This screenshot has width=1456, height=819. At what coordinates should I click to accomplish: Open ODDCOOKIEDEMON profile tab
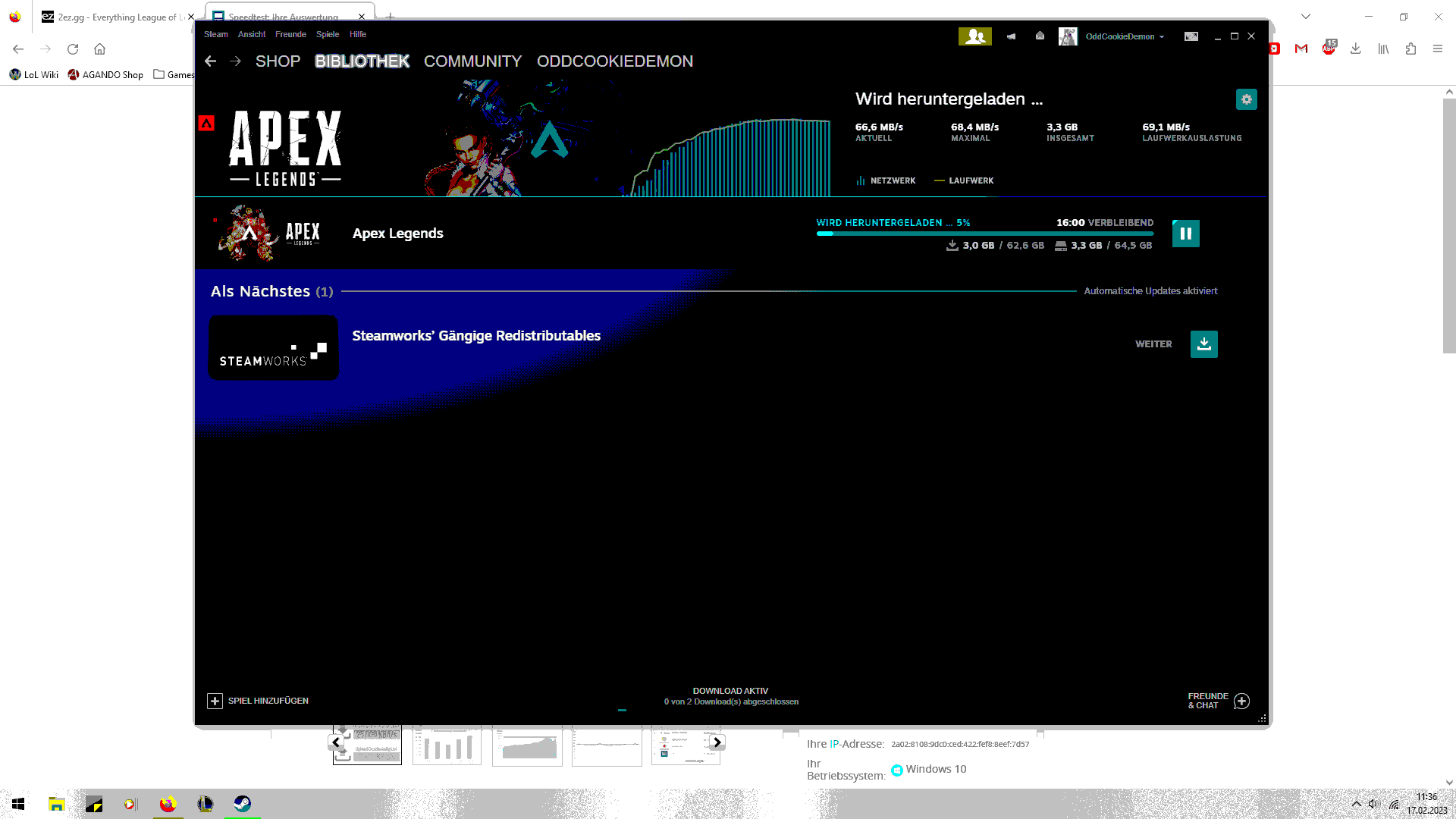[615, 61]
